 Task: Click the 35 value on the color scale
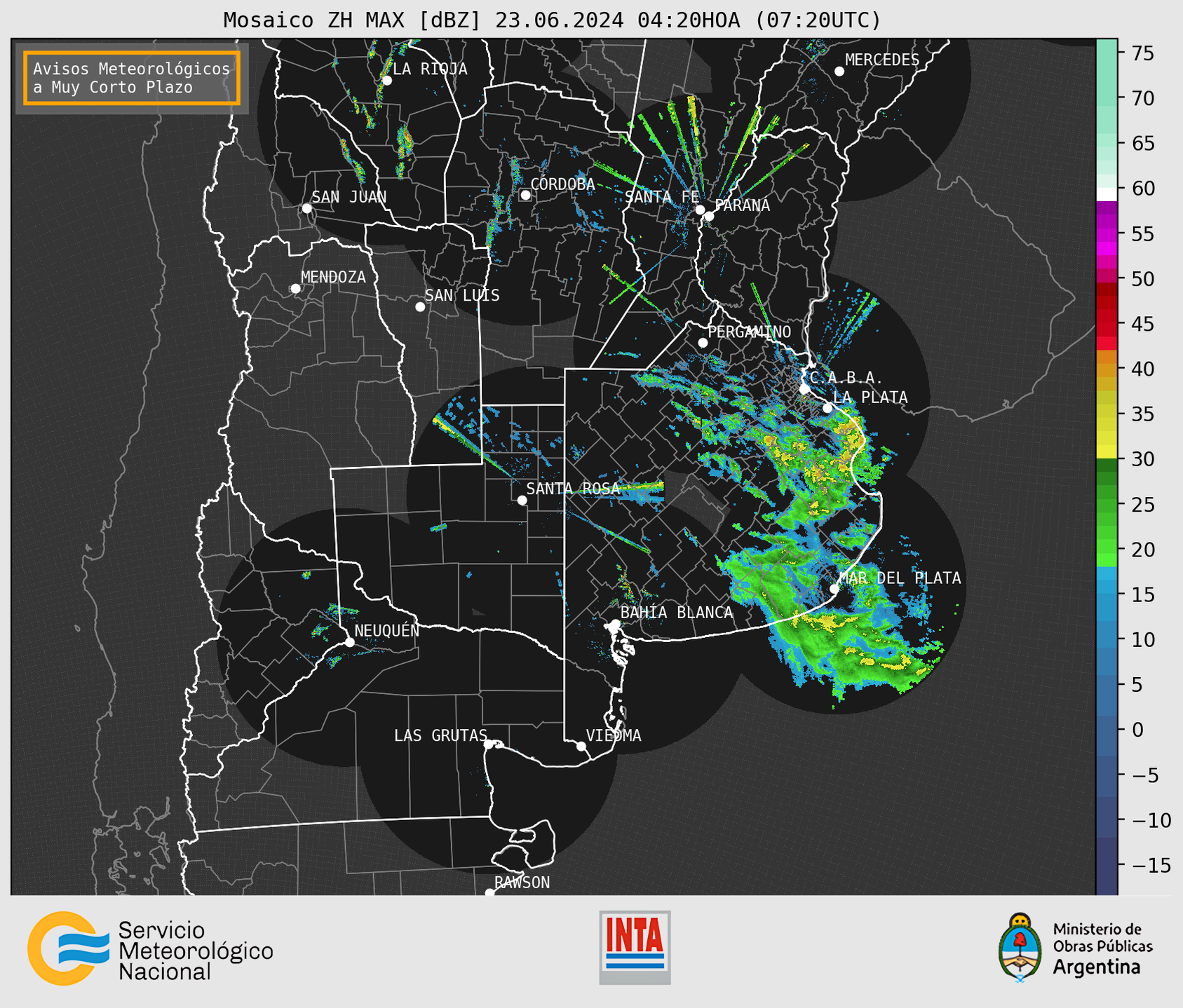(x=1143, y=414)
